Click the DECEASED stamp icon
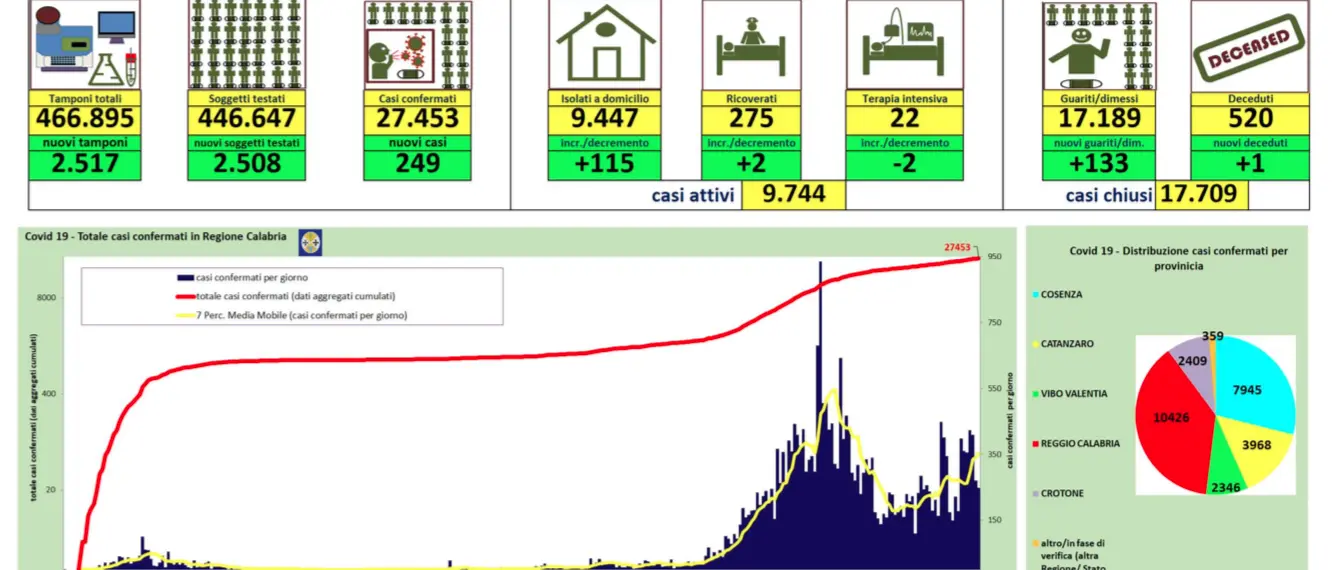The height and width of the screenshot is (570, 1332). coord(1249,46)
